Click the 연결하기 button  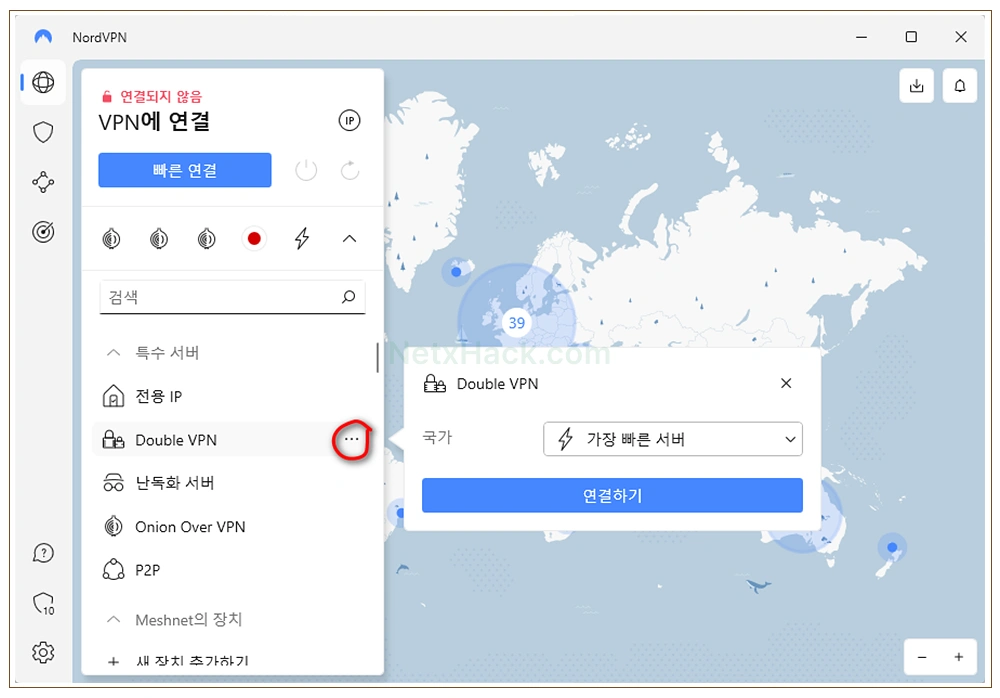(612, 495)
